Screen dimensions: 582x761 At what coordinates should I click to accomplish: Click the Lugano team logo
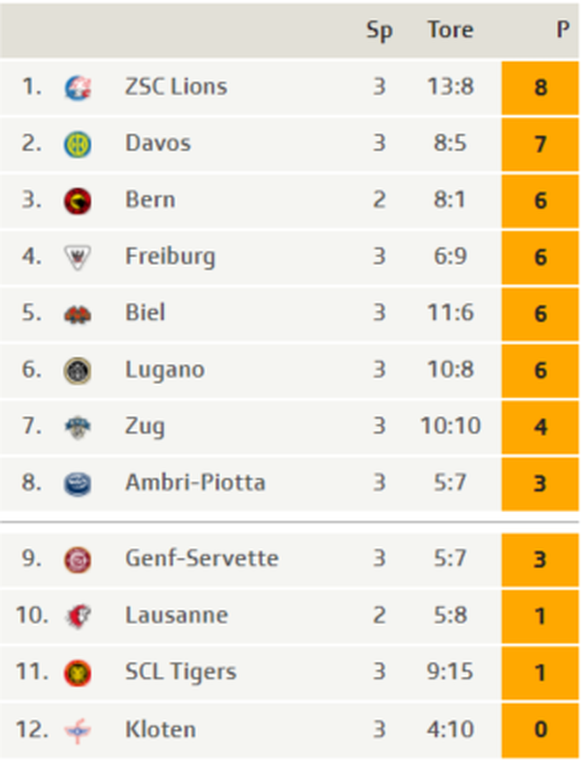(x=78, y=371)
